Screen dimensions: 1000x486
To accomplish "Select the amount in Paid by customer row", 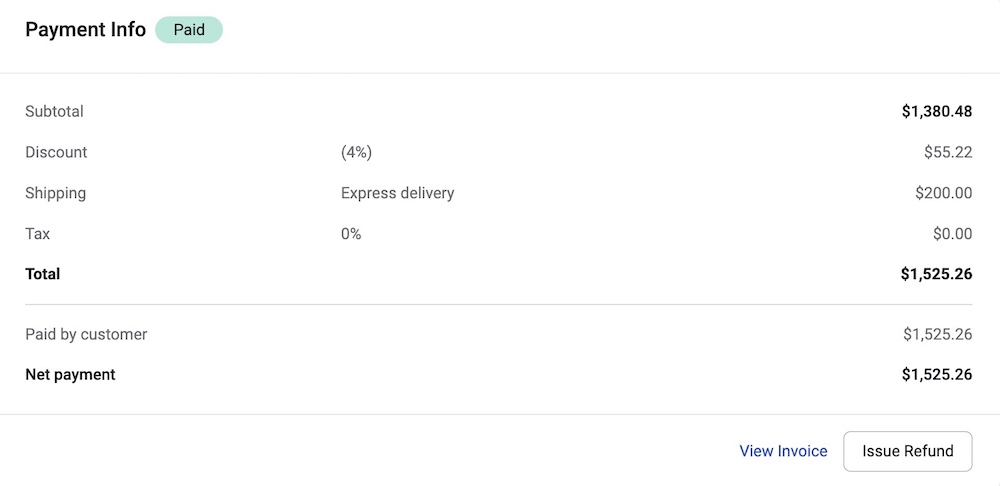I will click(937, 334).
